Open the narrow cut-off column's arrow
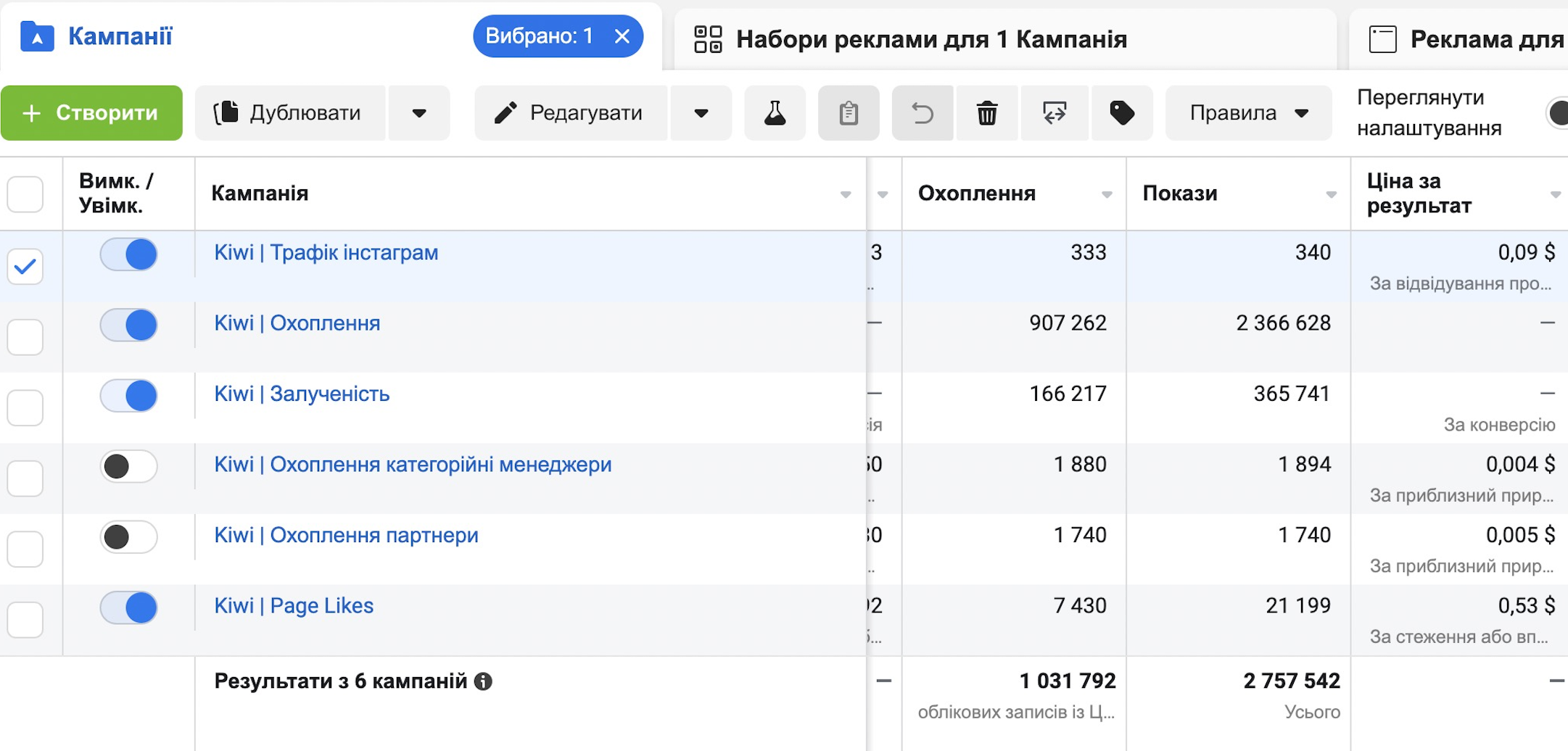This screenshot has width=1568, height=751. (x=883, y=195)
